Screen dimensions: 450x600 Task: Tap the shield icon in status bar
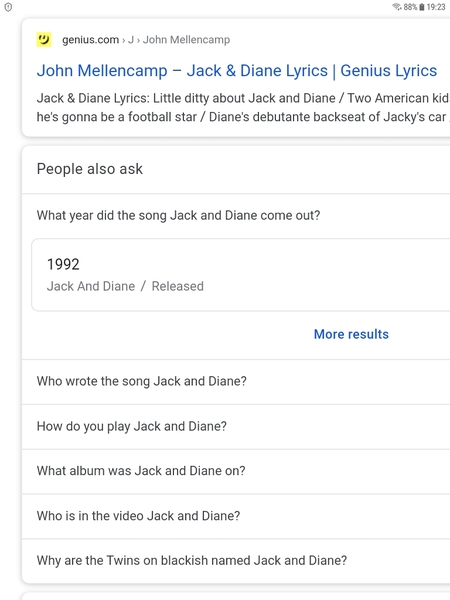coord(8,7)
